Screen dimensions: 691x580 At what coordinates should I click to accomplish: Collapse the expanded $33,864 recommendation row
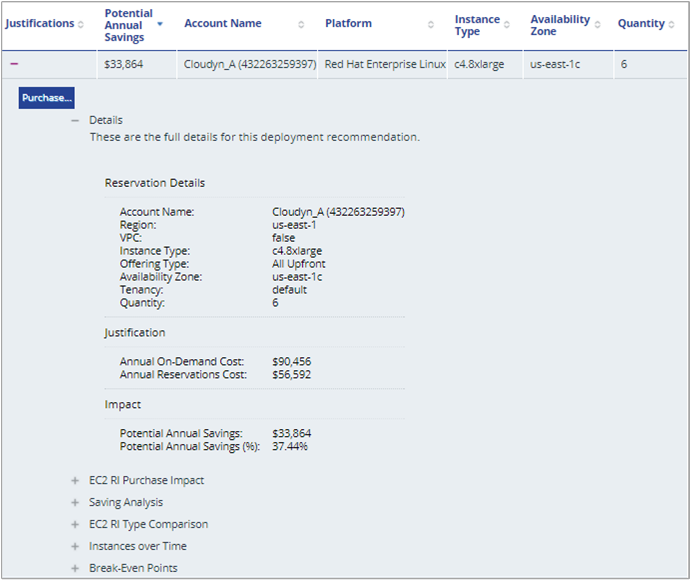pos(14,64)
